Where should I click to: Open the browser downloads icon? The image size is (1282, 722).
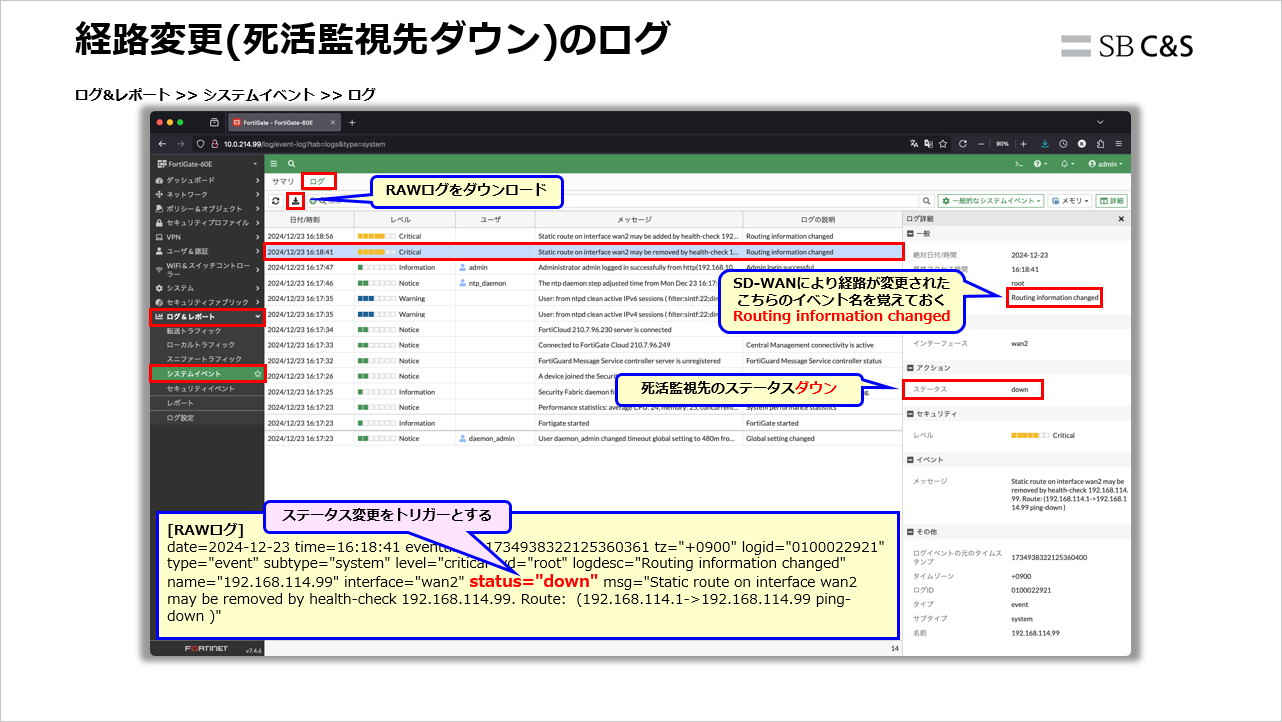click(1045, 144)
